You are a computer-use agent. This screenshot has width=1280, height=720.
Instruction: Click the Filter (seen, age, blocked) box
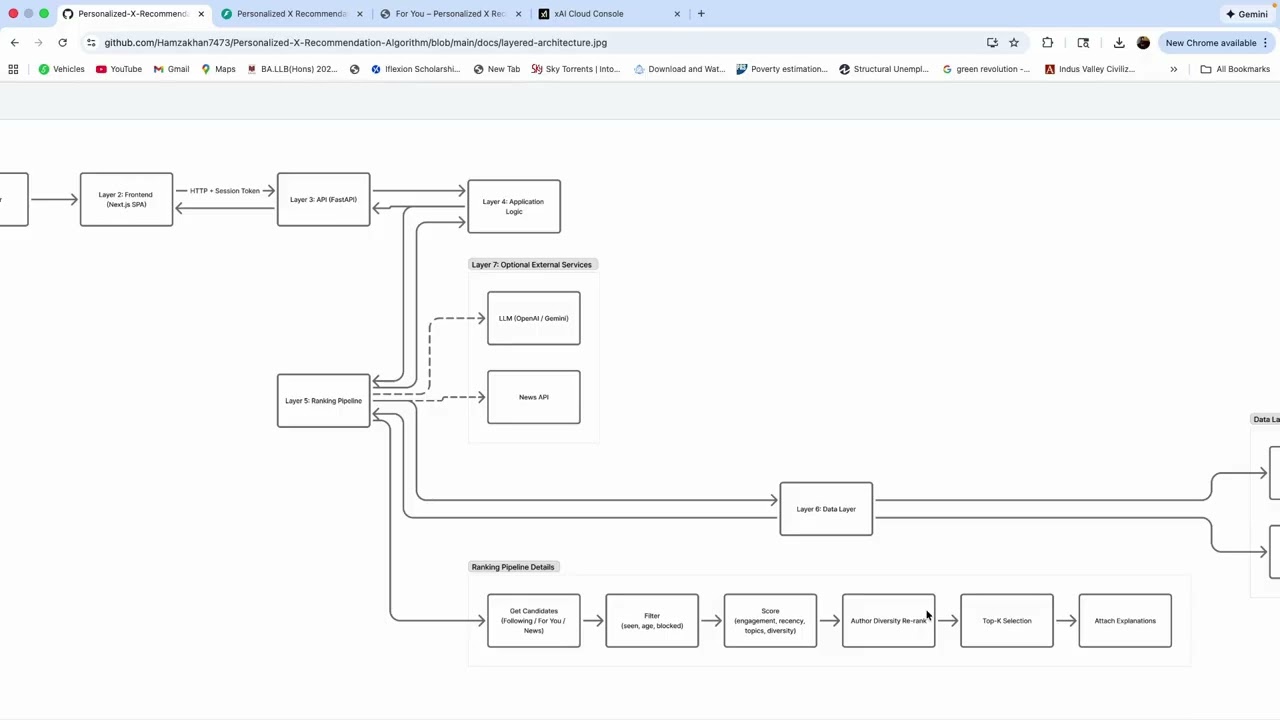point(652,621)
